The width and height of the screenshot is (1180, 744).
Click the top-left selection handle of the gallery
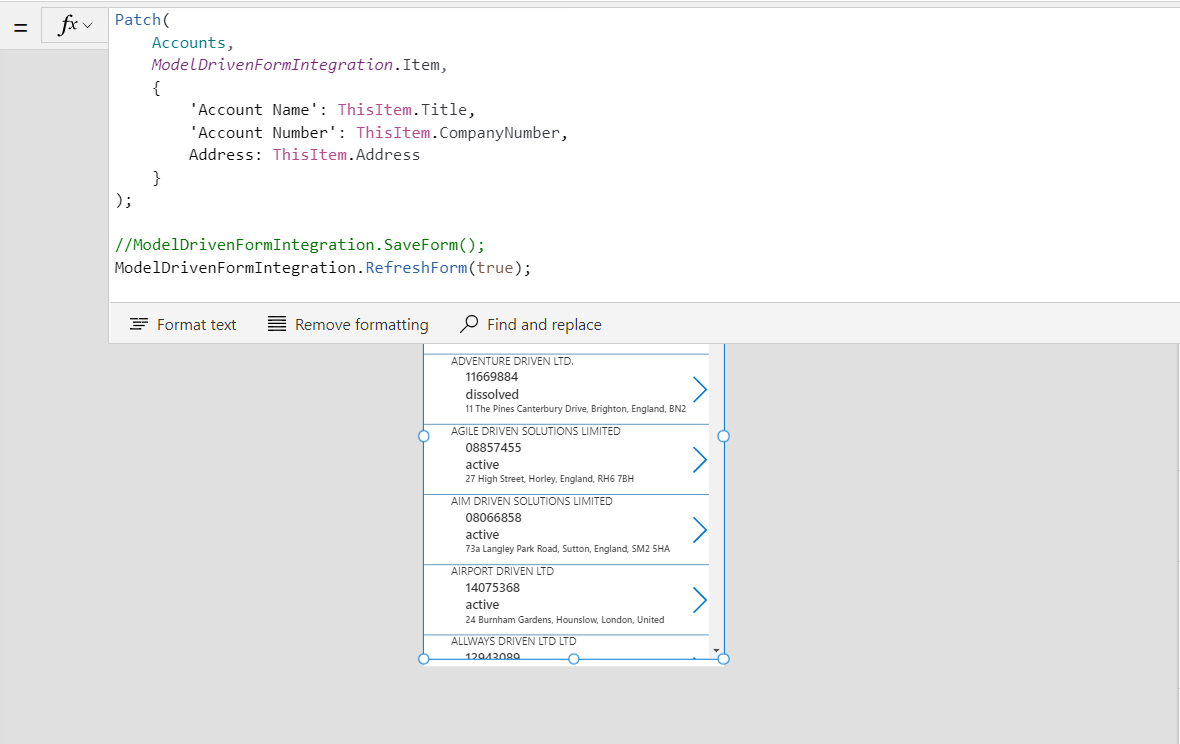pyautogui.click(x=422, y=435)
